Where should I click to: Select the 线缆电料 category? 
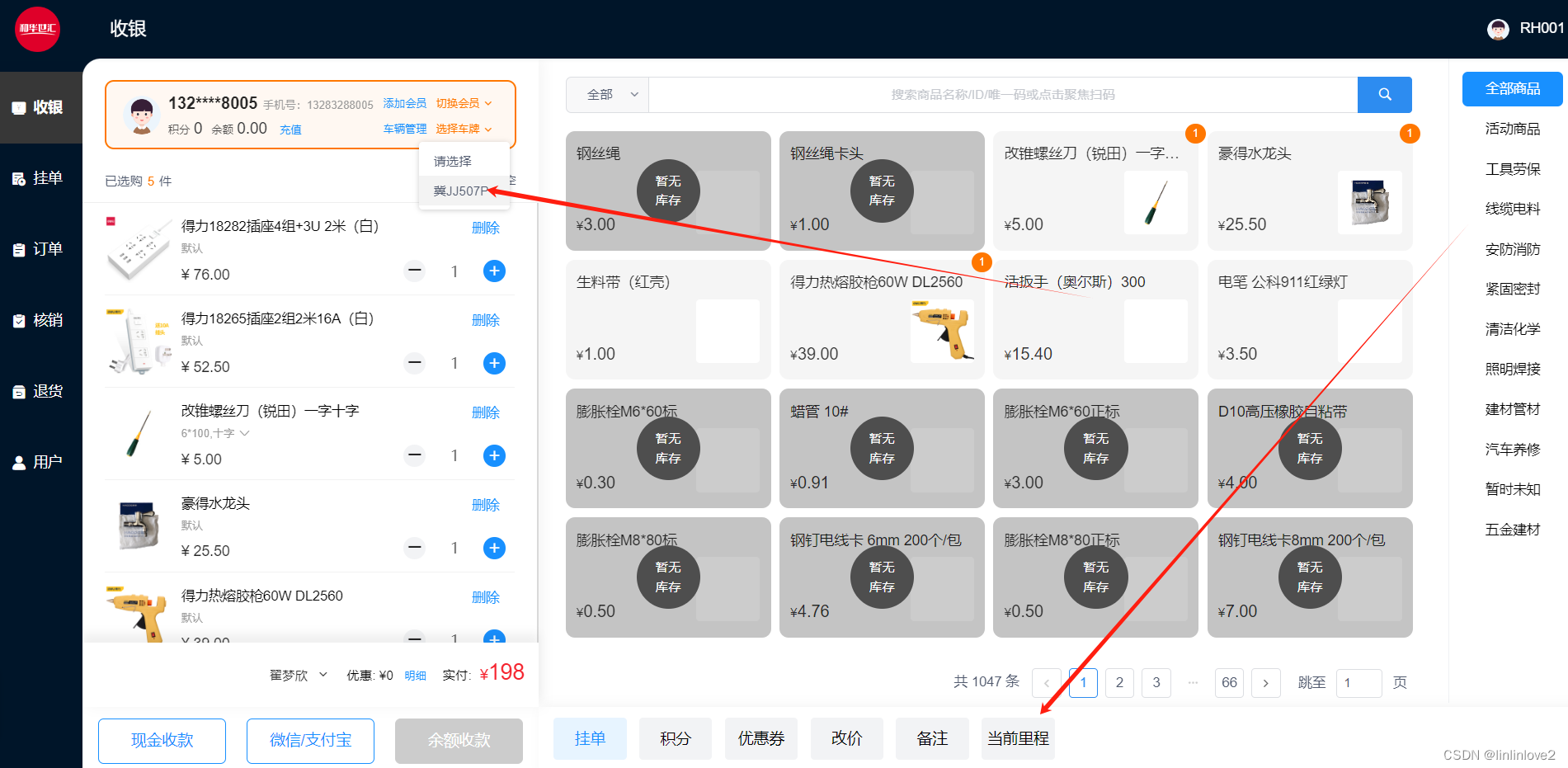point(1512,209)
